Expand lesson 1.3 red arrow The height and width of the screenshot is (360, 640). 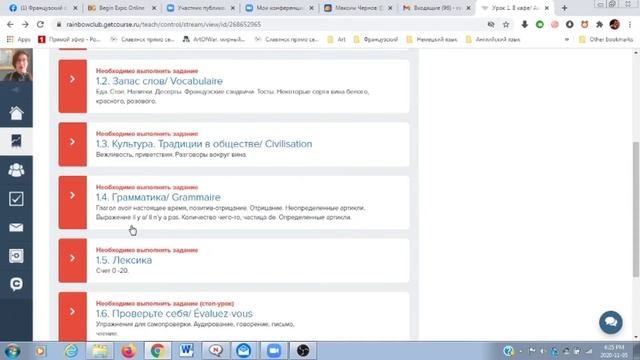pyautogui.click(x=72, y=144)
